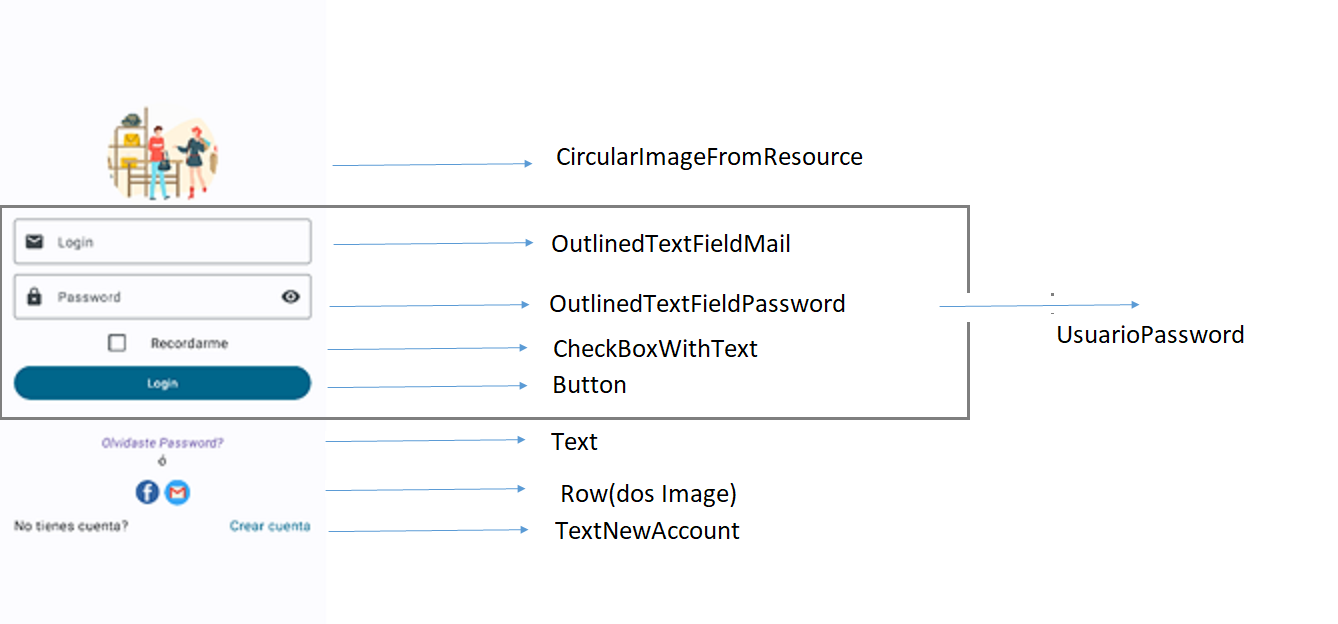Viewport: 1338px width, 624px height.
Task: Click the TextNewAccount annotation label
Action: click(x=647, y=531)
